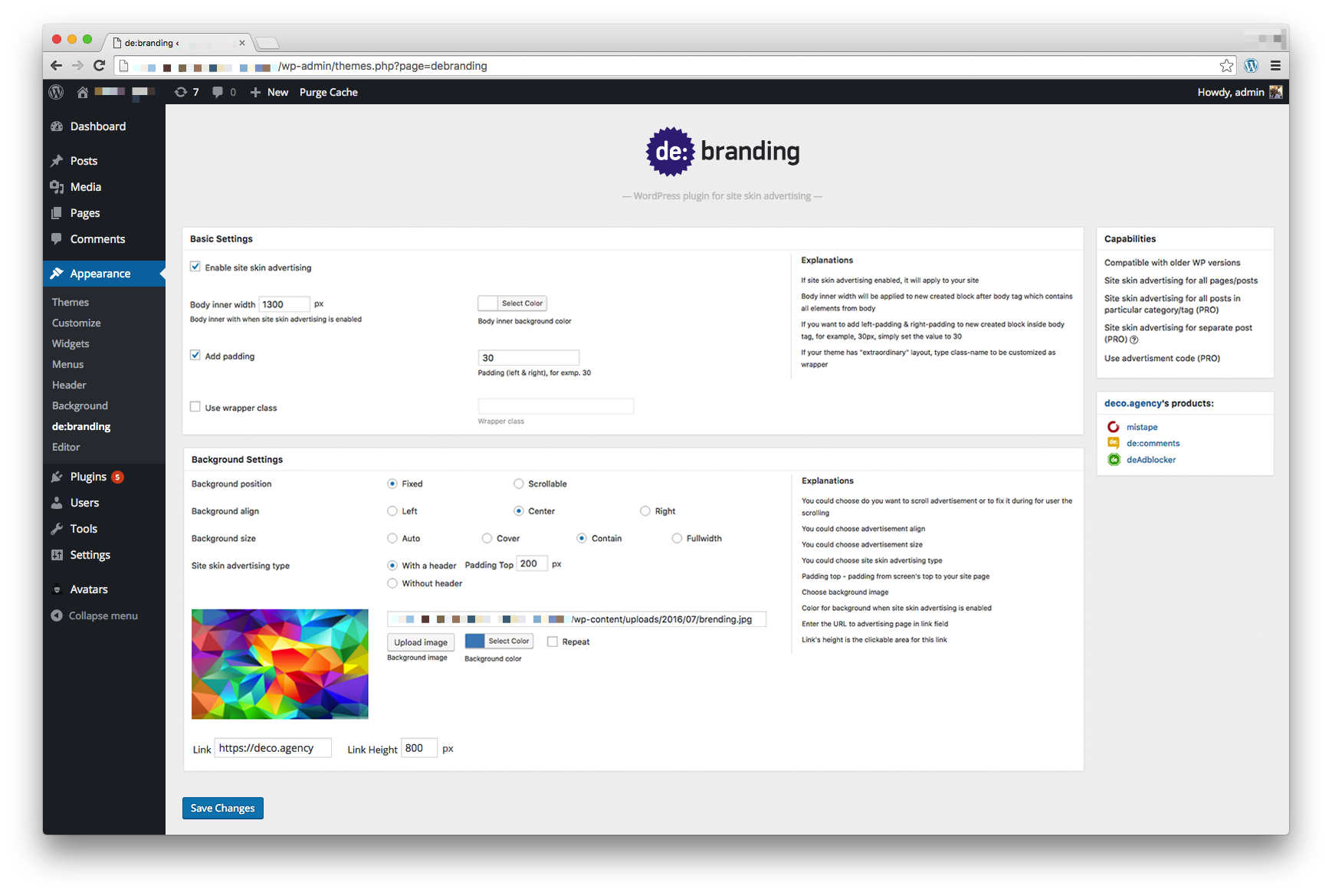
Task: Click the mistape product icon
Action: [1114, 427]
